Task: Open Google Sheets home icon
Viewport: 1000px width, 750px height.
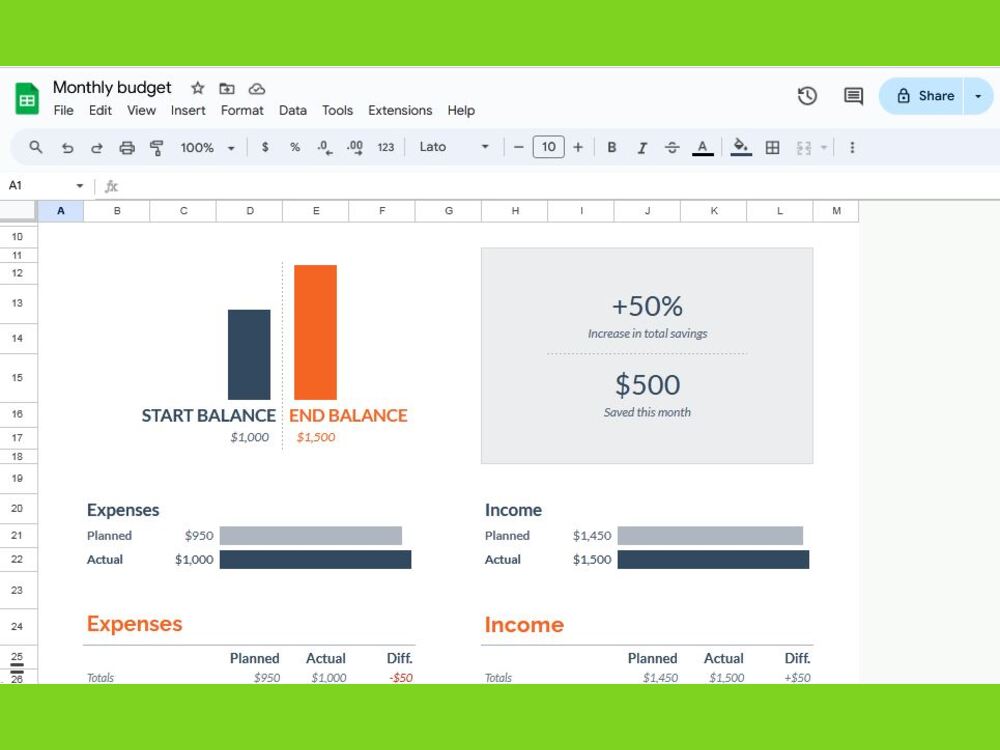Action: (x=27, y=99)
